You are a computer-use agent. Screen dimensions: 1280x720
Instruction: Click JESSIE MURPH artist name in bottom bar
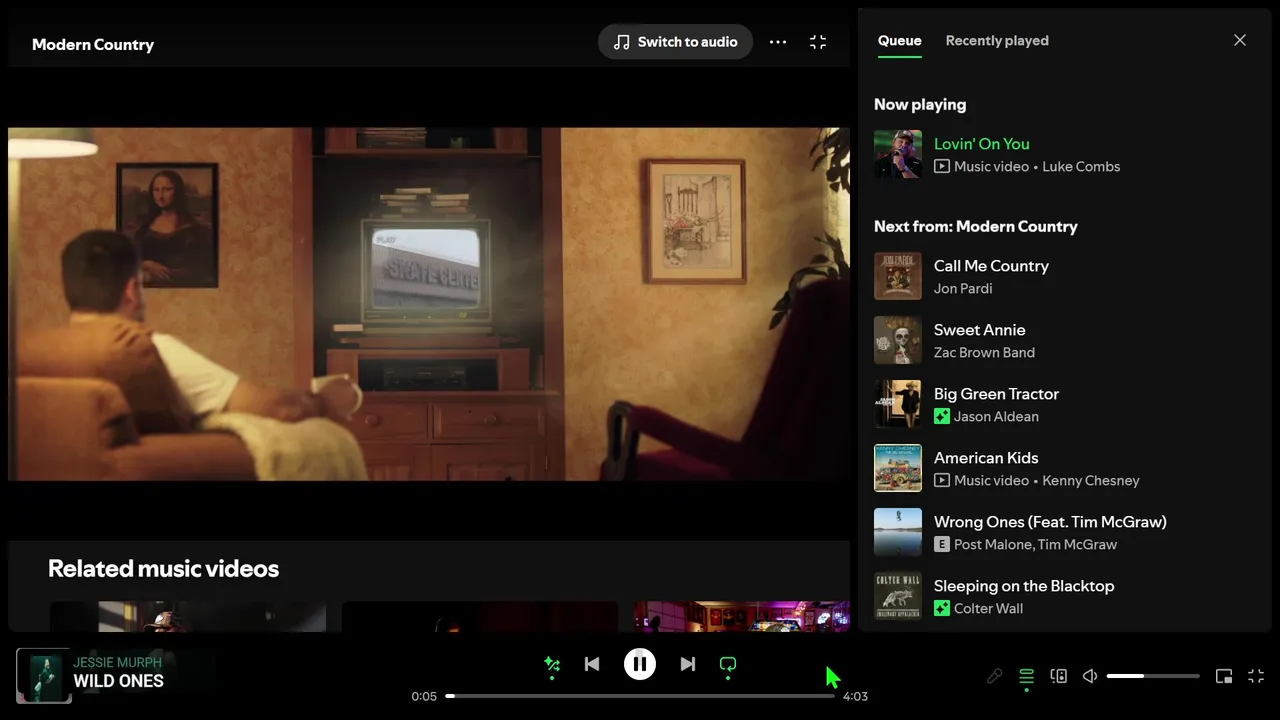pyautogui.click(x=117, y=663)
